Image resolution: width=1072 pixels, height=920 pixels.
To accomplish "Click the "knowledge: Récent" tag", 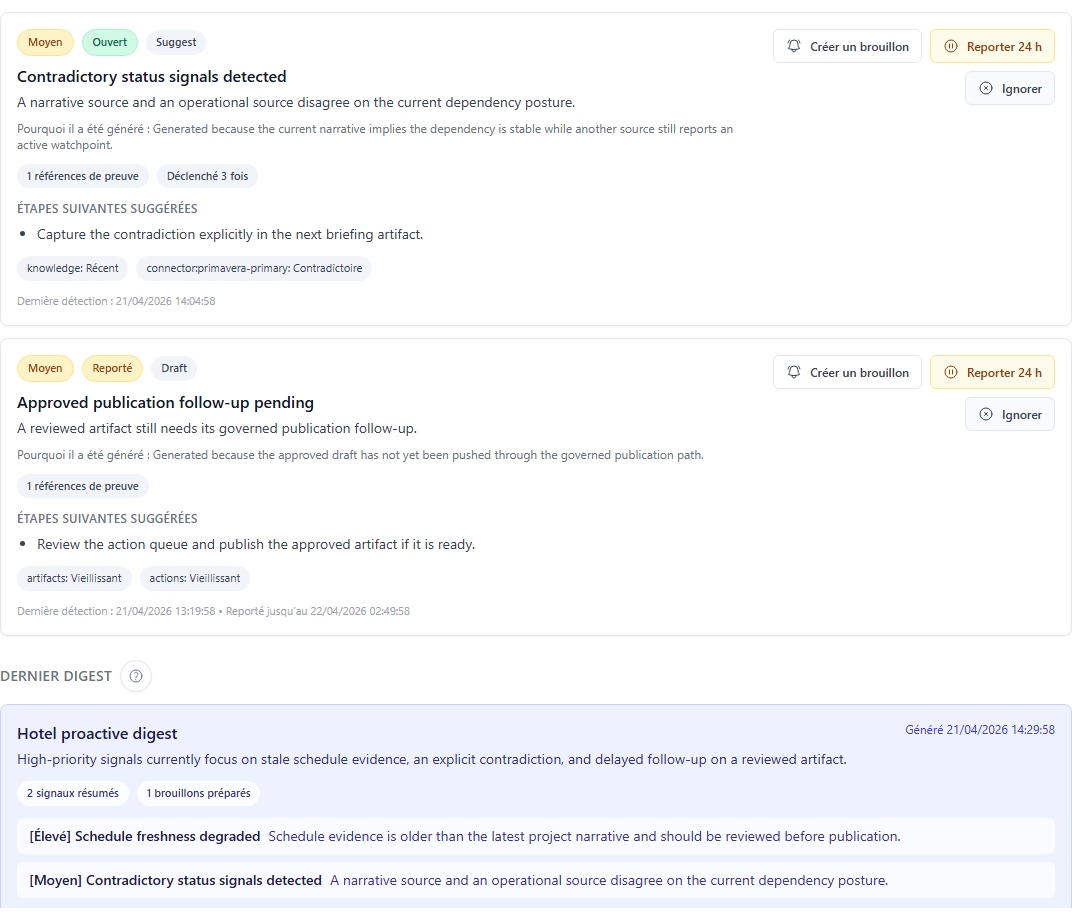I will click(72, 268).
